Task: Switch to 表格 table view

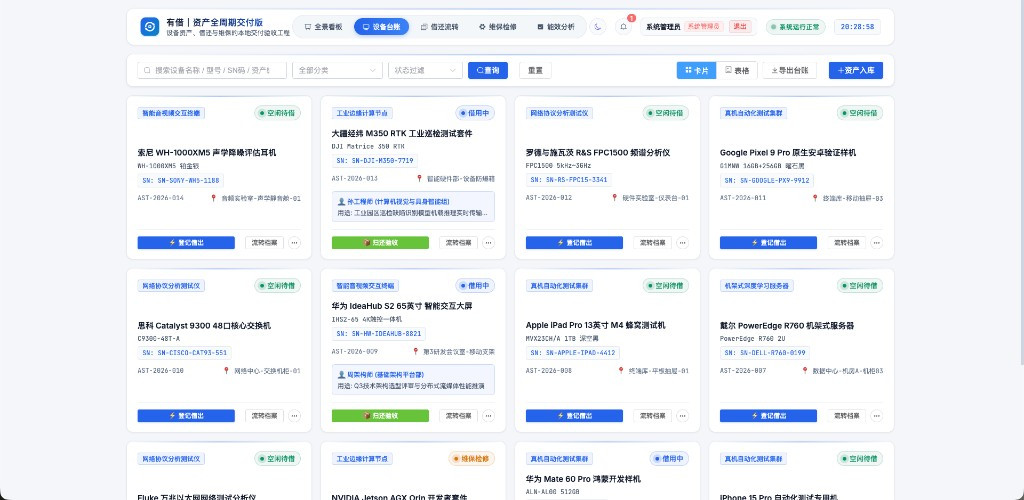Action: 737,70
